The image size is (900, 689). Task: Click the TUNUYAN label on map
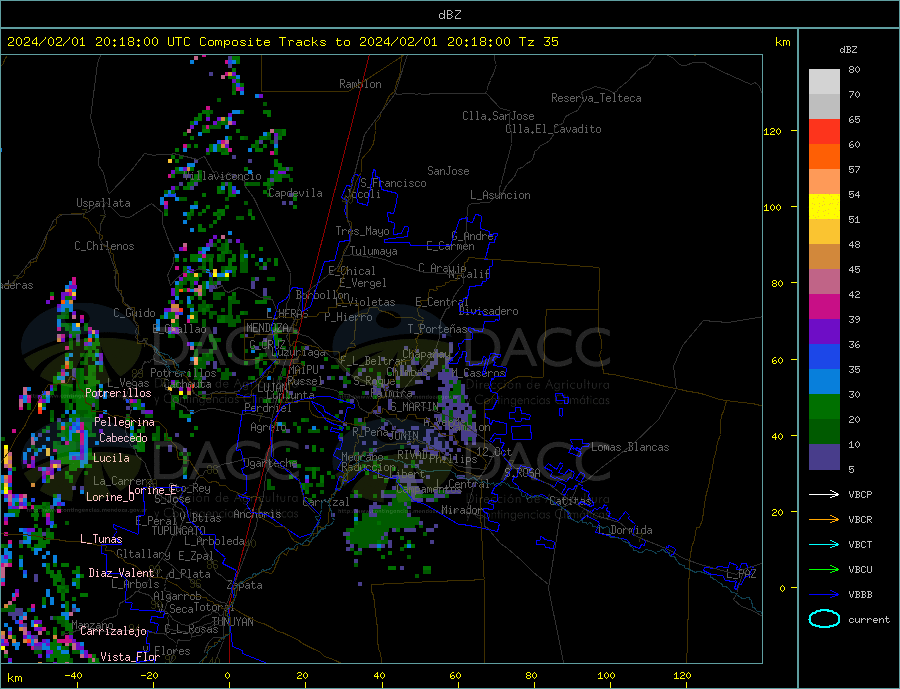(232, 622)
